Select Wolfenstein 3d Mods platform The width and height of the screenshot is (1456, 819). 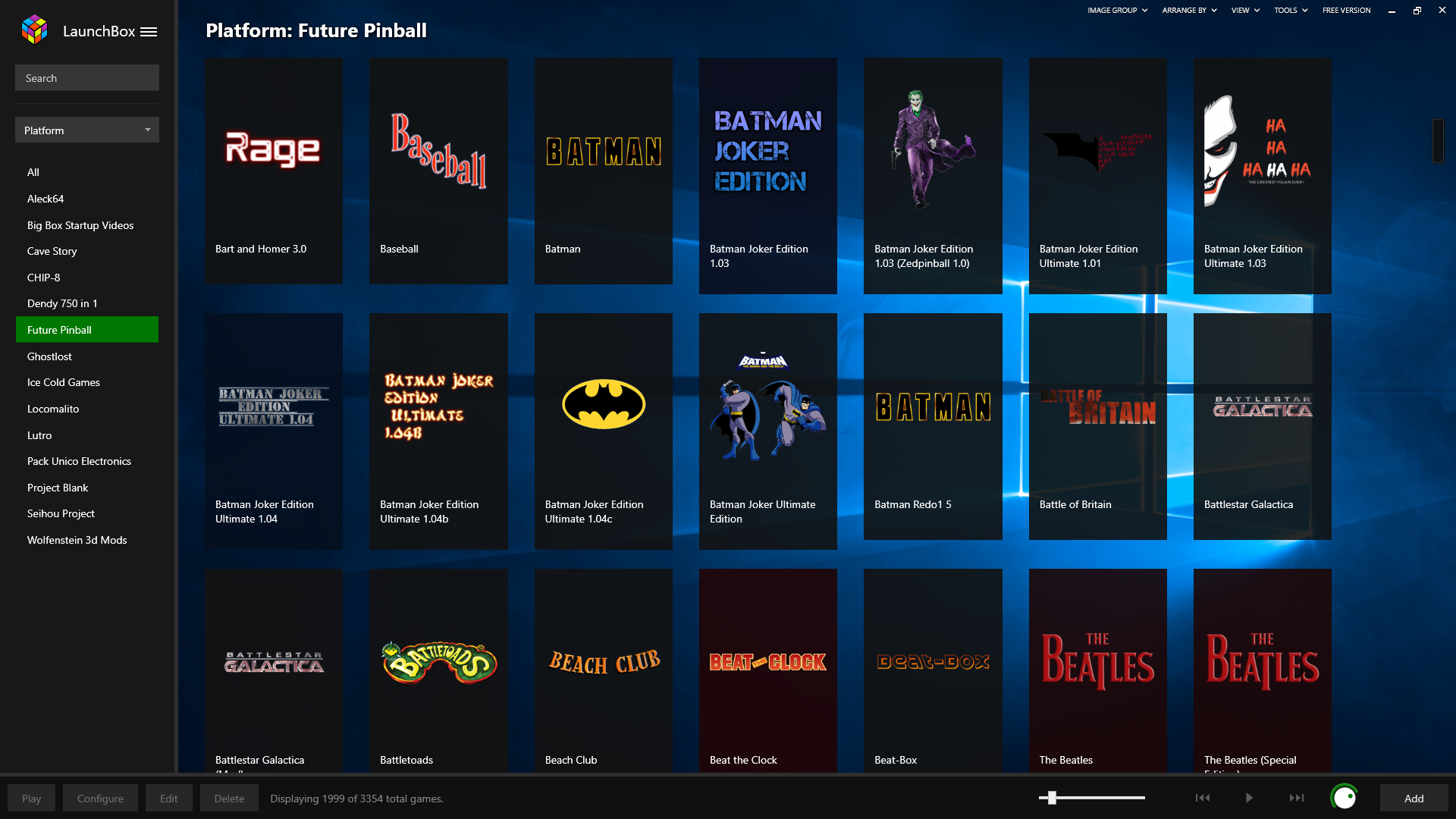[87, 540]
